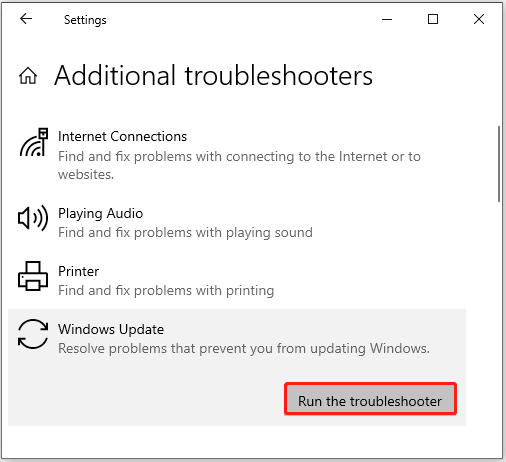Select the Windows Update item title

[x=111, y=329]
